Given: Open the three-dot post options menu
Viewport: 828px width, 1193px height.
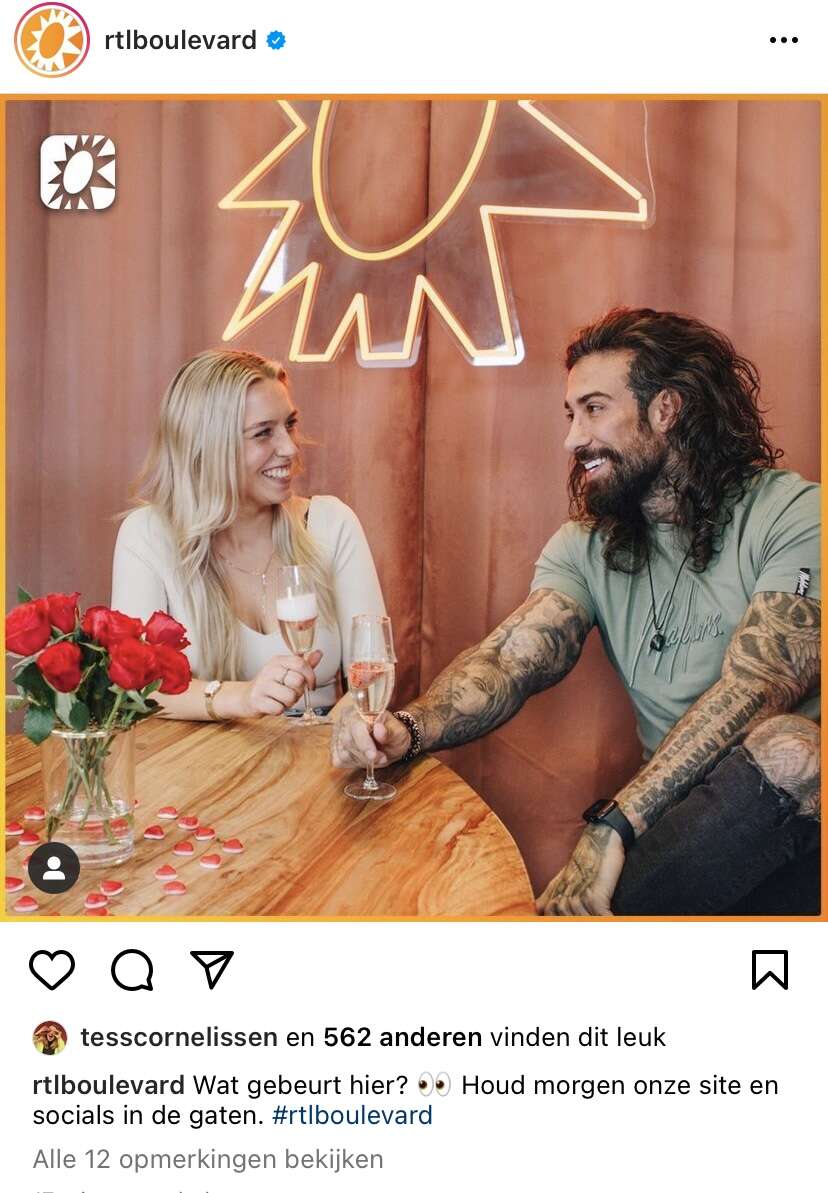Looking at the screenshot, I should coord(783,40).
